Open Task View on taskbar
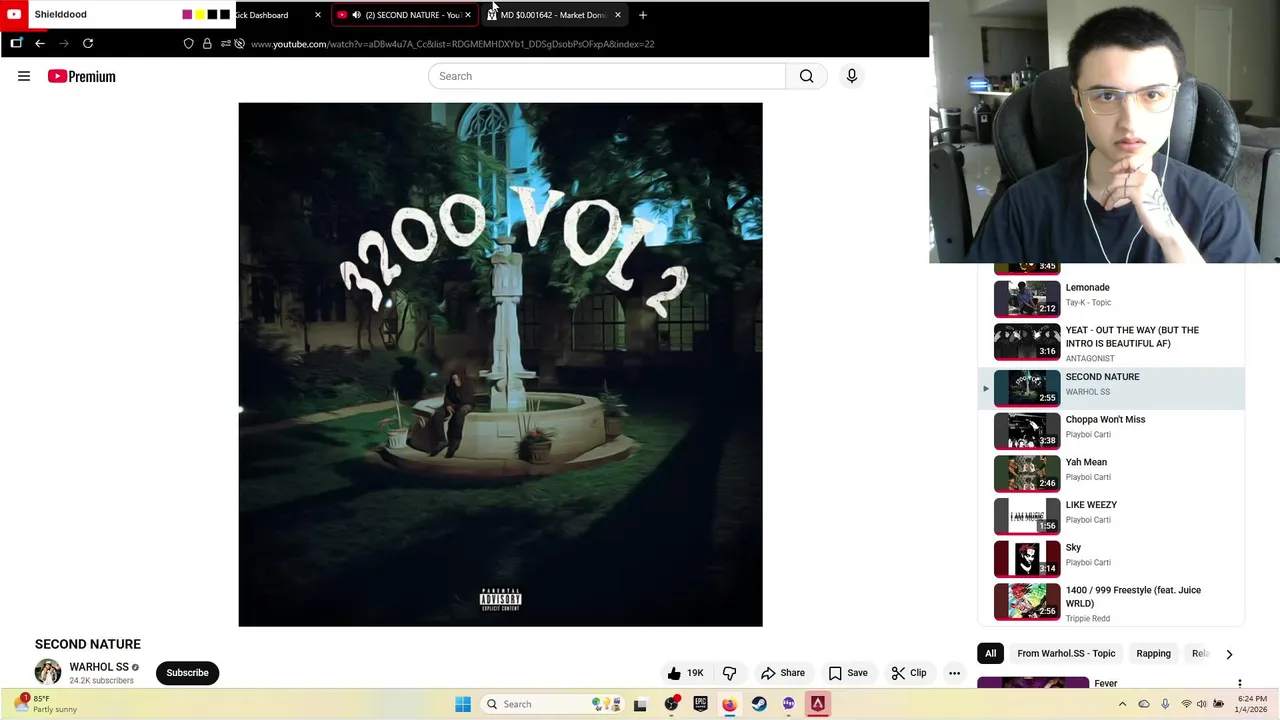This screenshot has height=720, width=1280. point(640,704)
